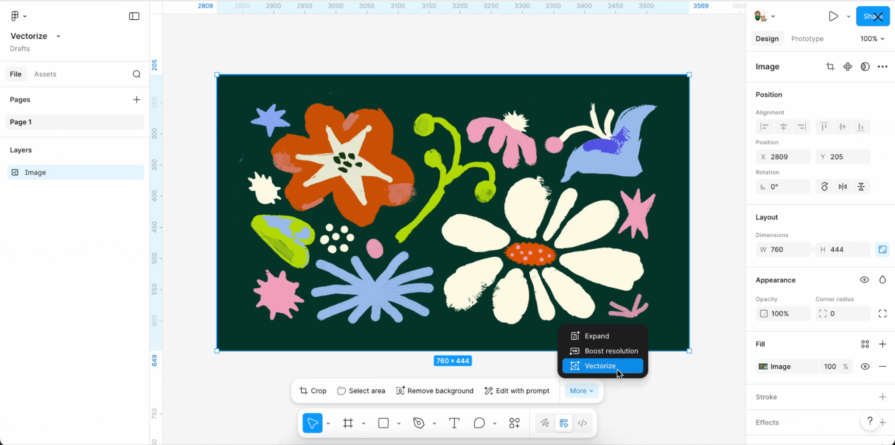
Task: Open the Image fill thumbnail swatch
Action: click(x=763, y=367)
